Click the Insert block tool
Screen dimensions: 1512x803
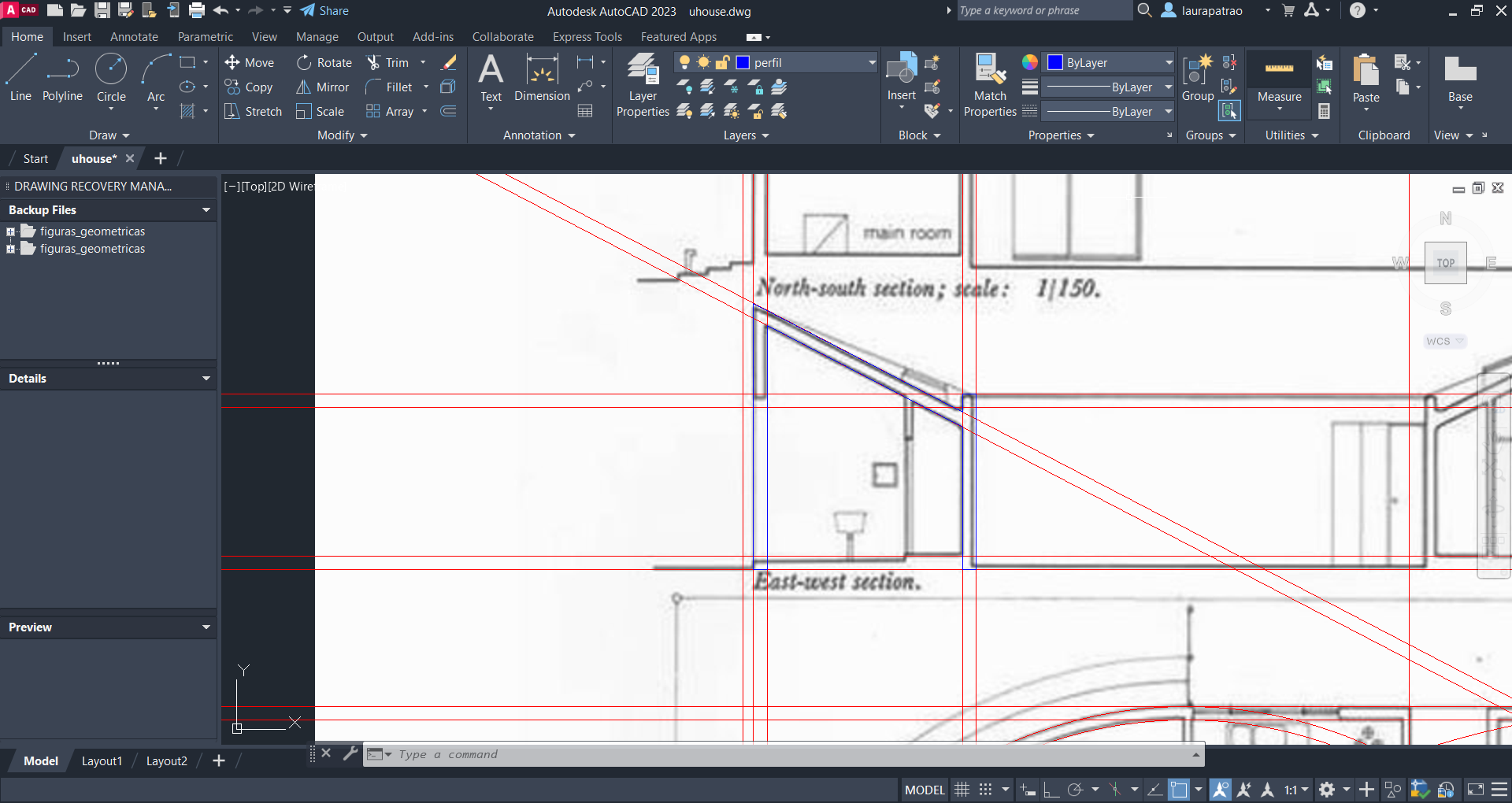coord(902,78)
